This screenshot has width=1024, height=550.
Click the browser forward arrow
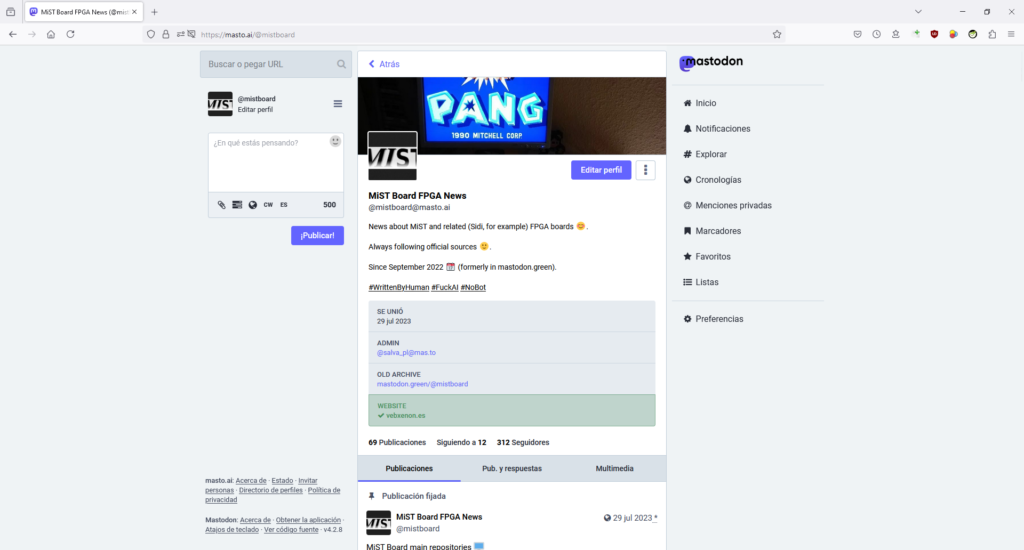coord(31,35)
